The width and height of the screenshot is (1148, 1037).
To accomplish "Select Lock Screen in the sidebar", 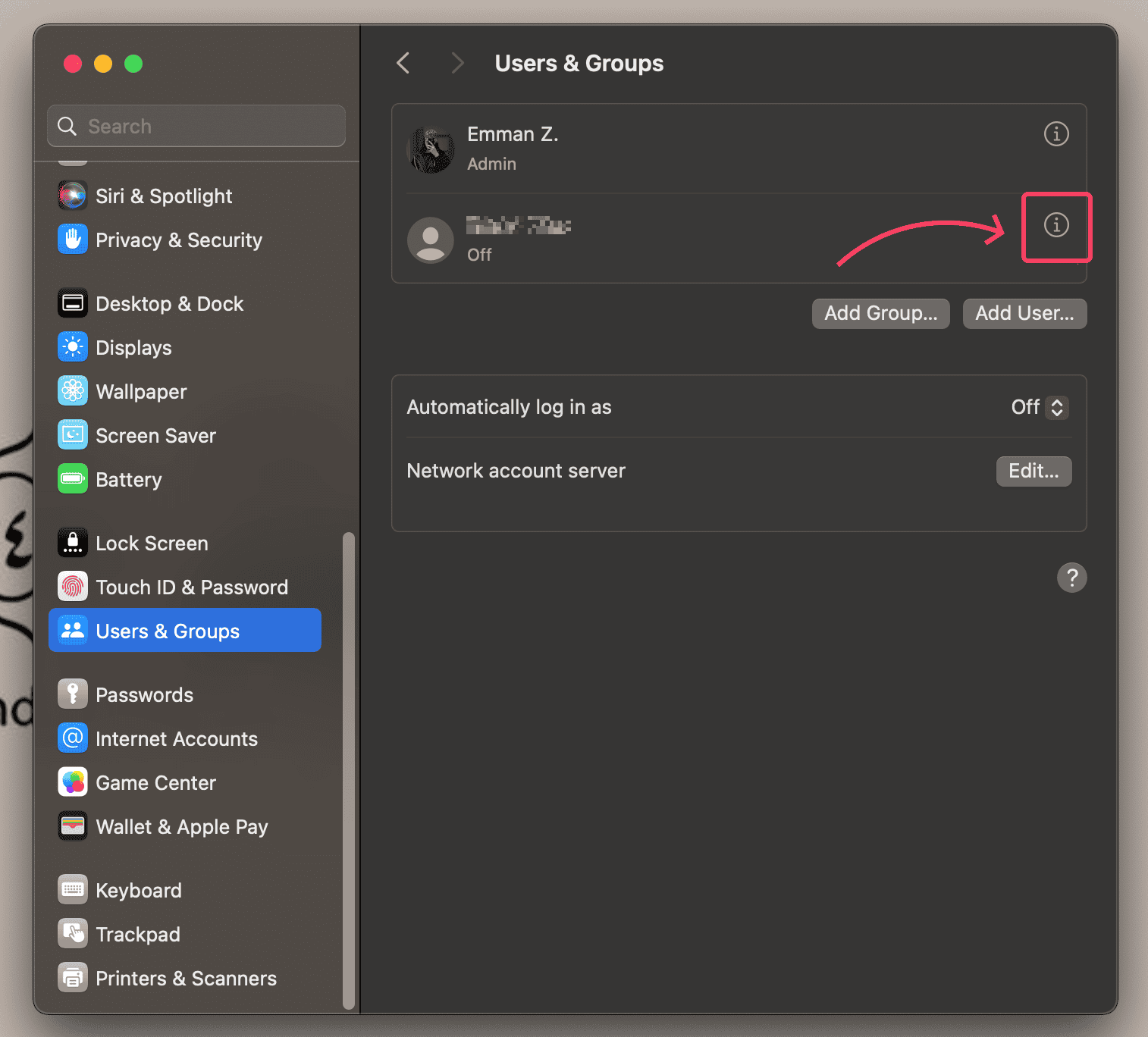I will [x=152, y=544].
